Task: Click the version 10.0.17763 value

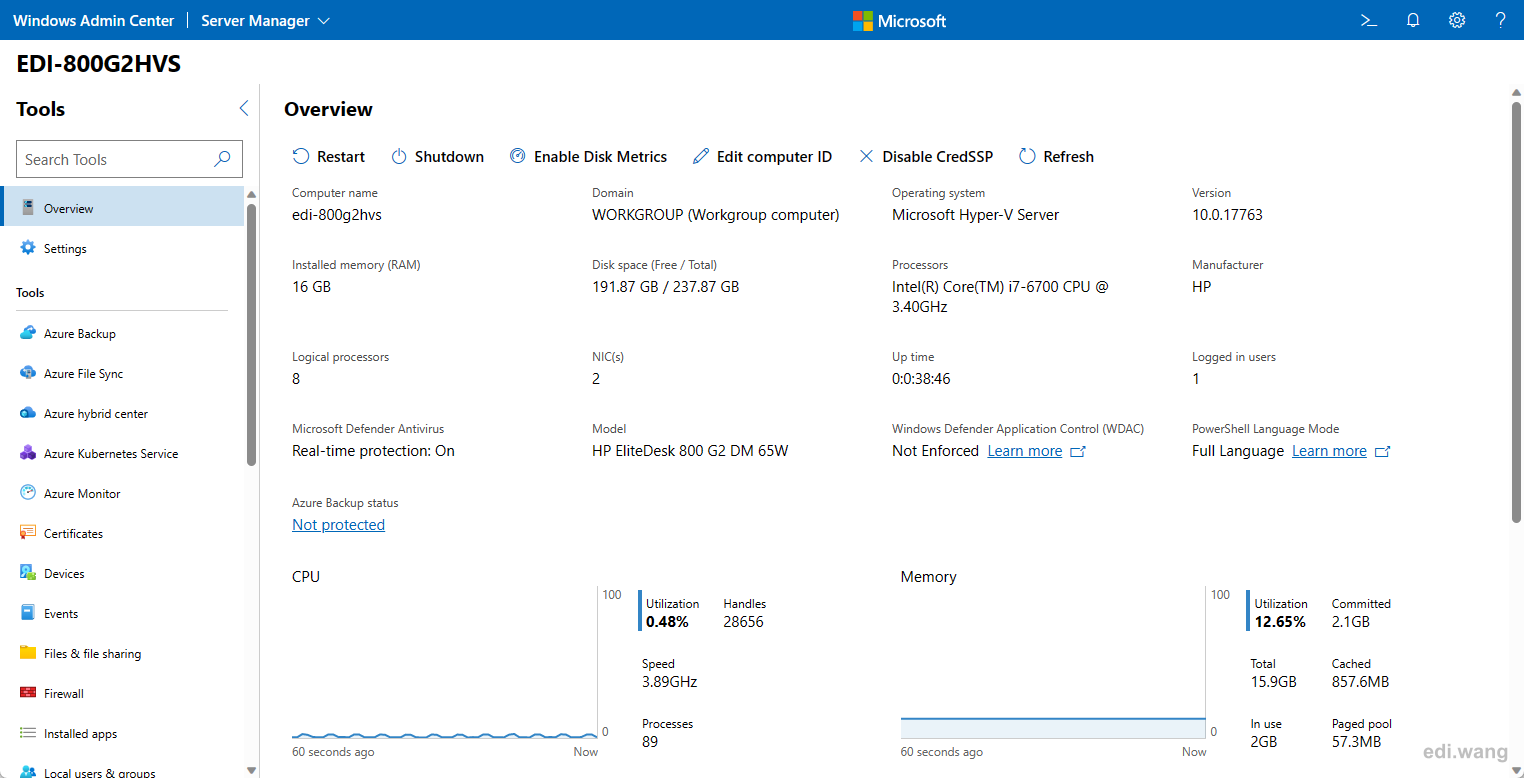Action: pyautogui.click(x=1227, y=215)
